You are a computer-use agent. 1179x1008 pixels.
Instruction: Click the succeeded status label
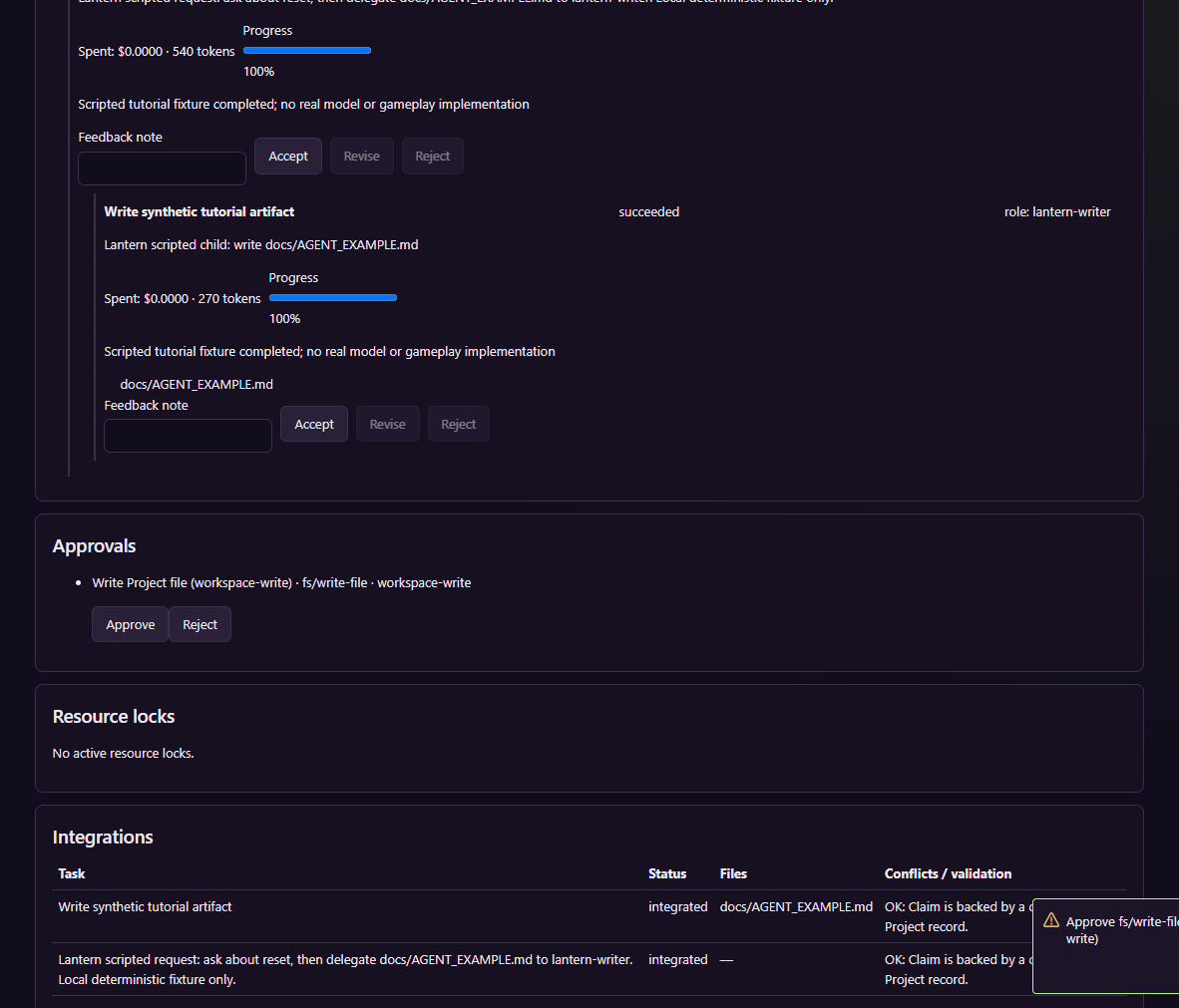pos(649,212)
